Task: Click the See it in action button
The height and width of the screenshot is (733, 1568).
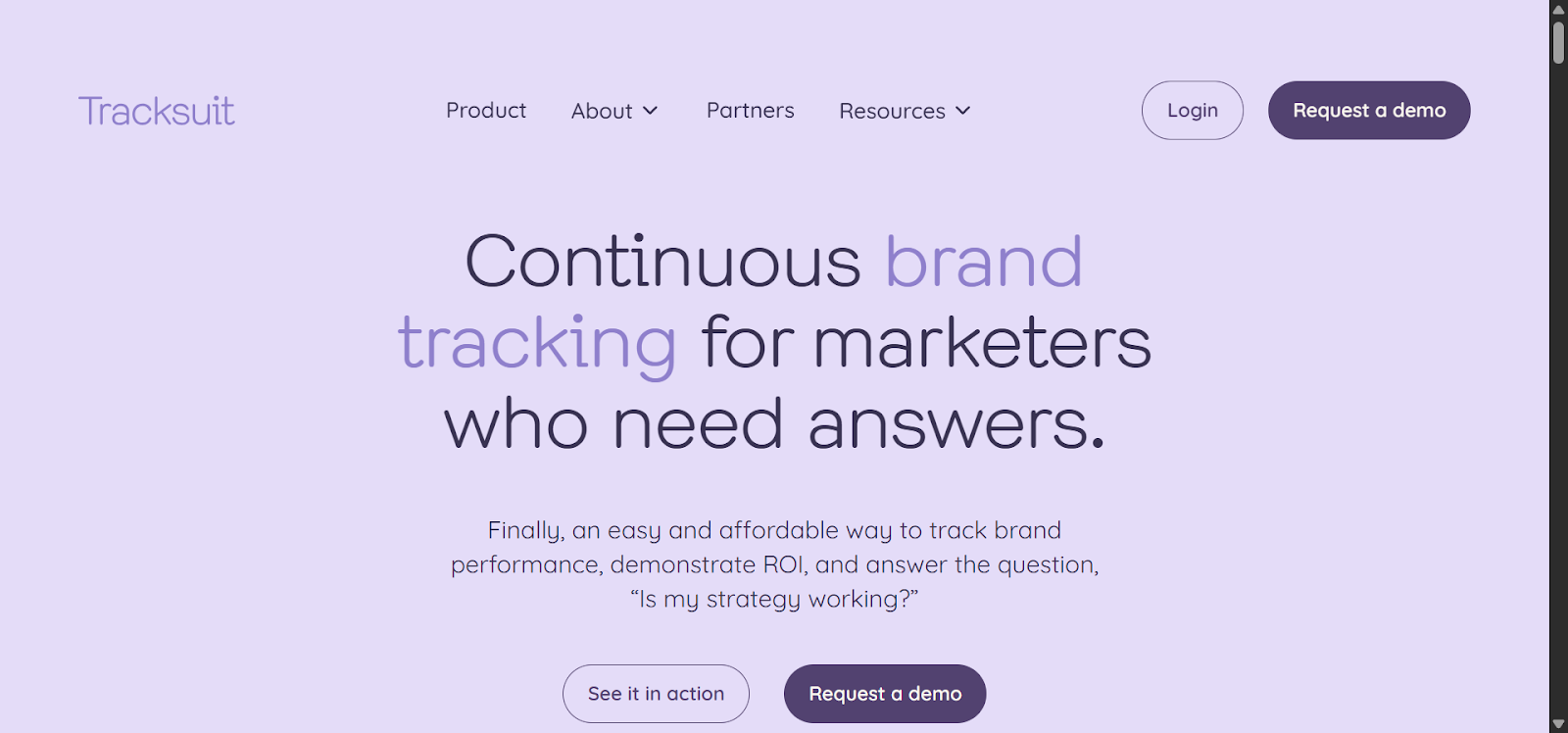Action: [655, 693]
